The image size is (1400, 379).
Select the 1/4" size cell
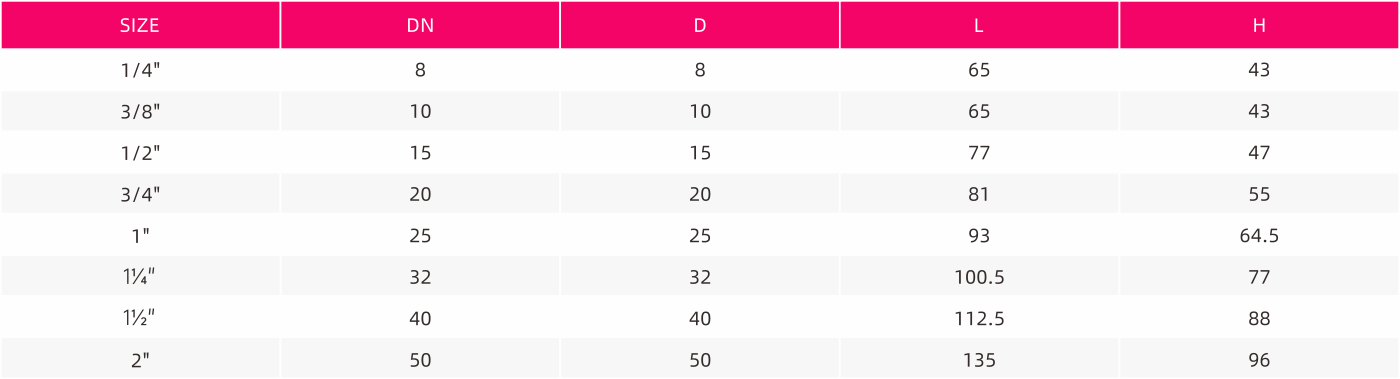(x=140, y=70)
